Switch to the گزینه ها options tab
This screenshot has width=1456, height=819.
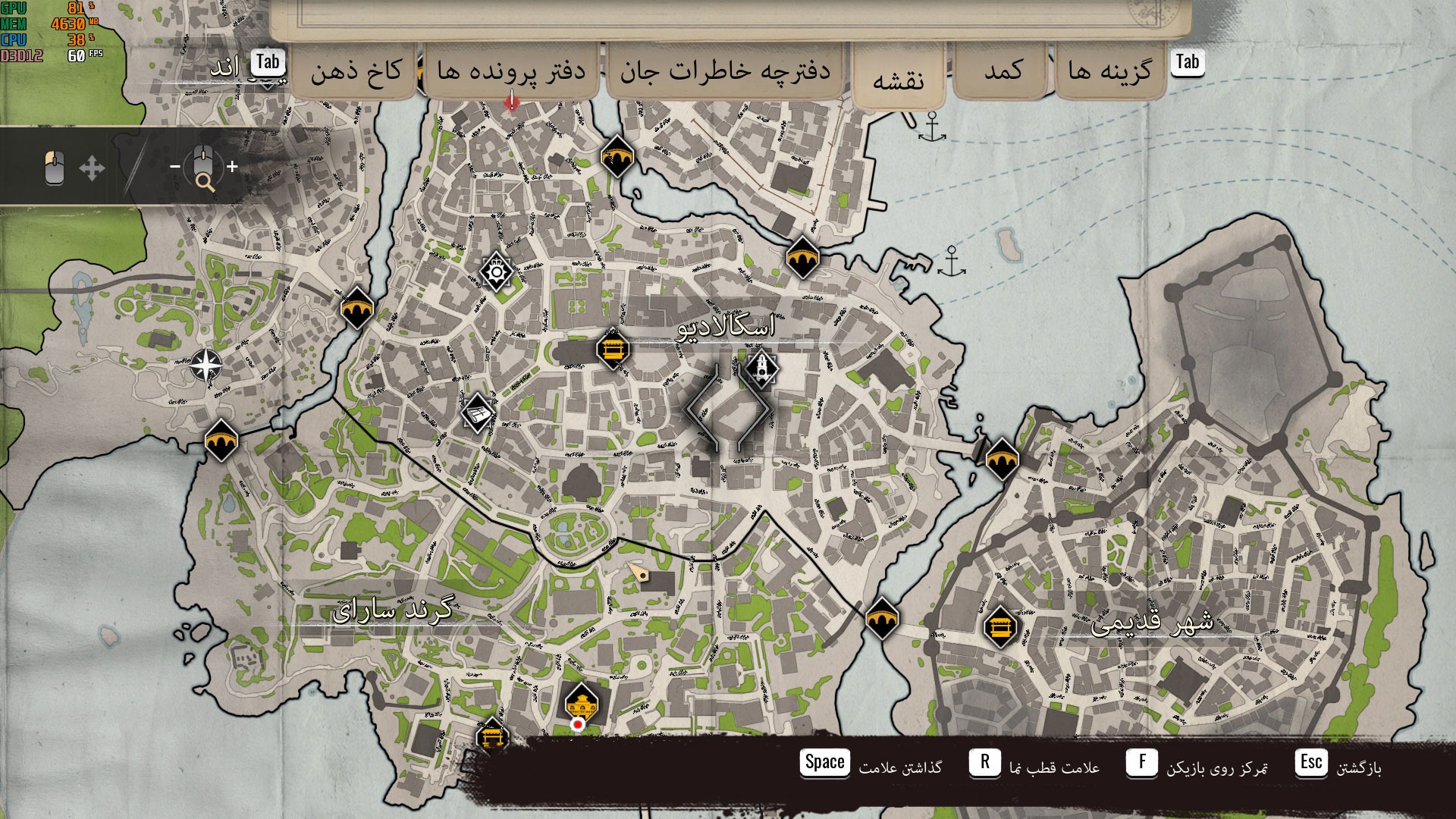pos(1109,71)
